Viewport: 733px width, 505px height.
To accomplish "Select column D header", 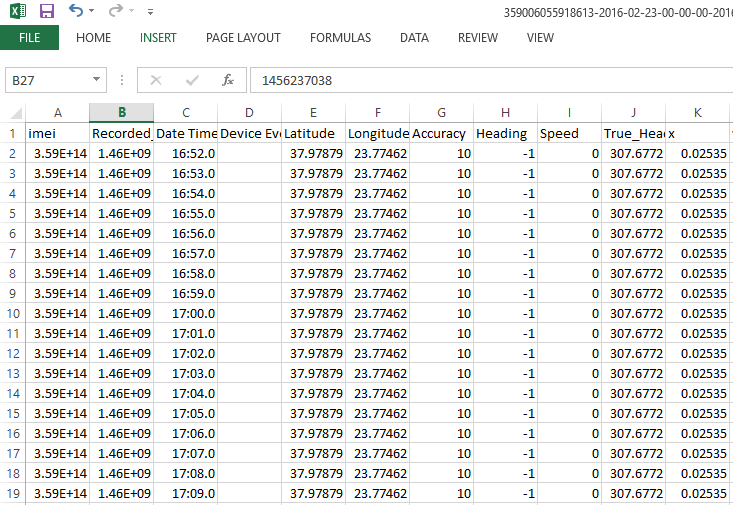I will 250,113.
